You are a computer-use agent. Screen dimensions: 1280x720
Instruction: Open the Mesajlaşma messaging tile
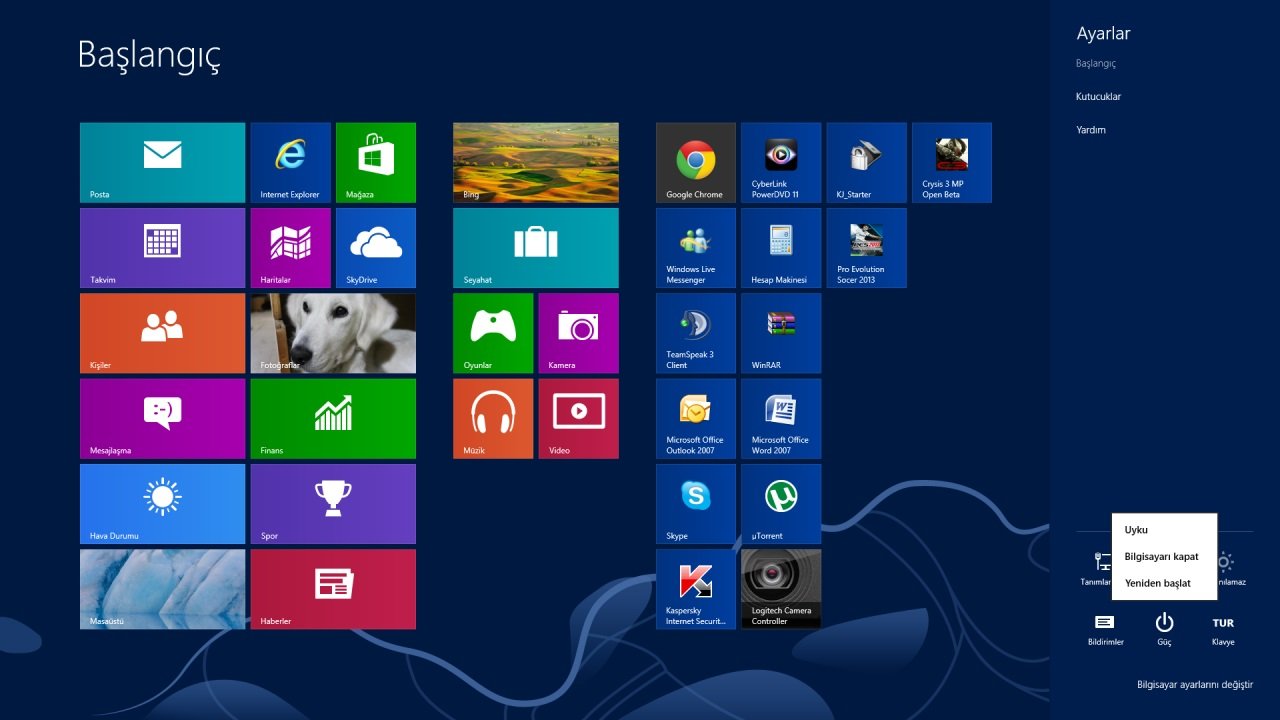point(162,419)
